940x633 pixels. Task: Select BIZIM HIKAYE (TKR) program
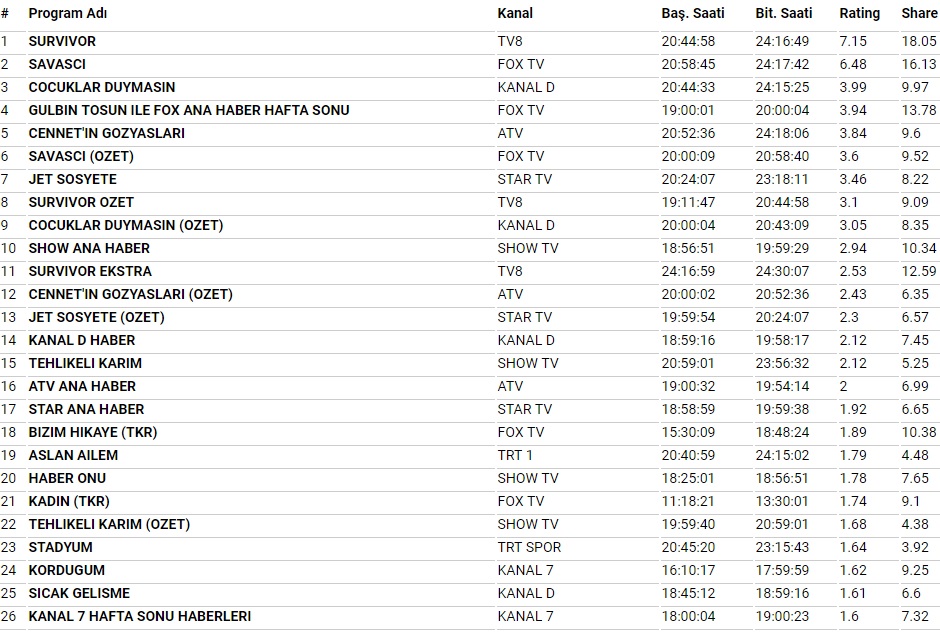coord(92,432)
